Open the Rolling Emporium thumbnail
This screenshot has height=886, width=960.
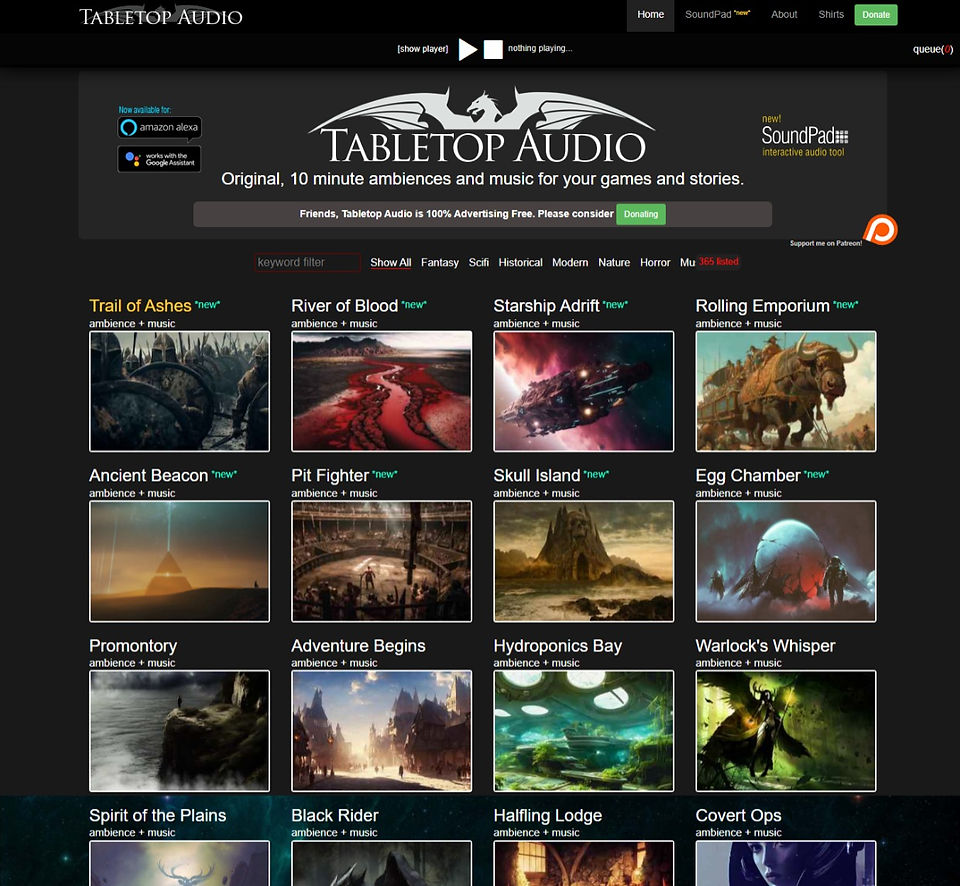tap(786, 391)
